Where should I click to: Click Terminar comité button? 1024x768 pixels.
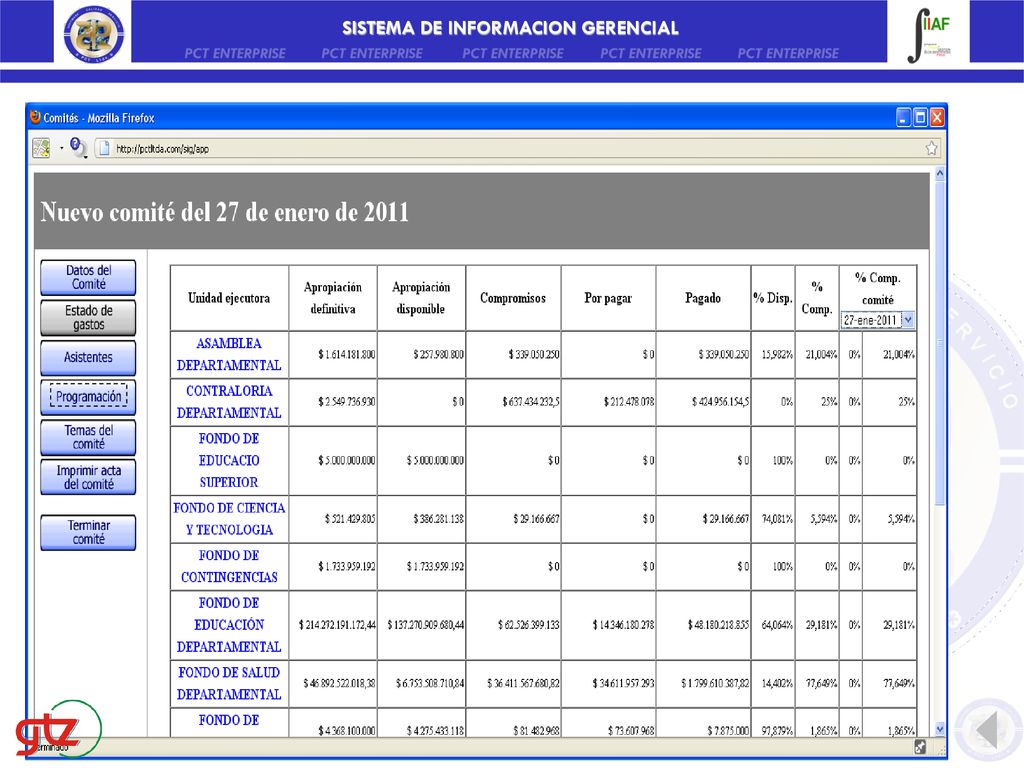pyautogui.click(x=88, y=532)
